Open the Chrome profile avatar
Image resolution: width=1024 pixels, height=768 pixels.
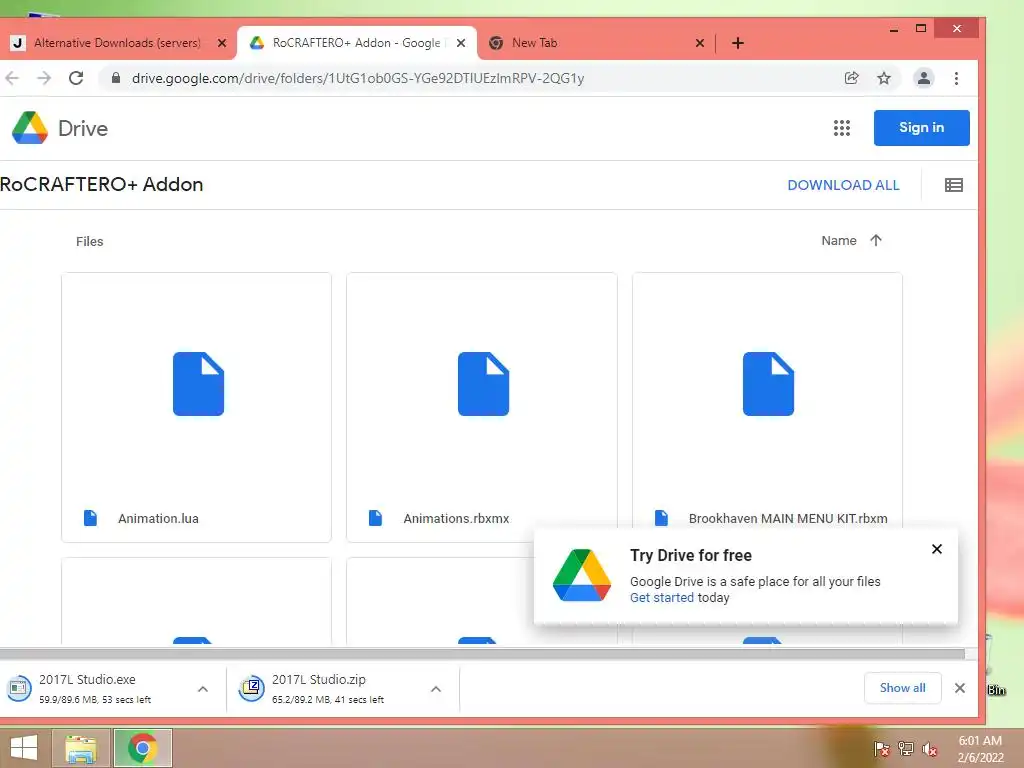(923, 78)
